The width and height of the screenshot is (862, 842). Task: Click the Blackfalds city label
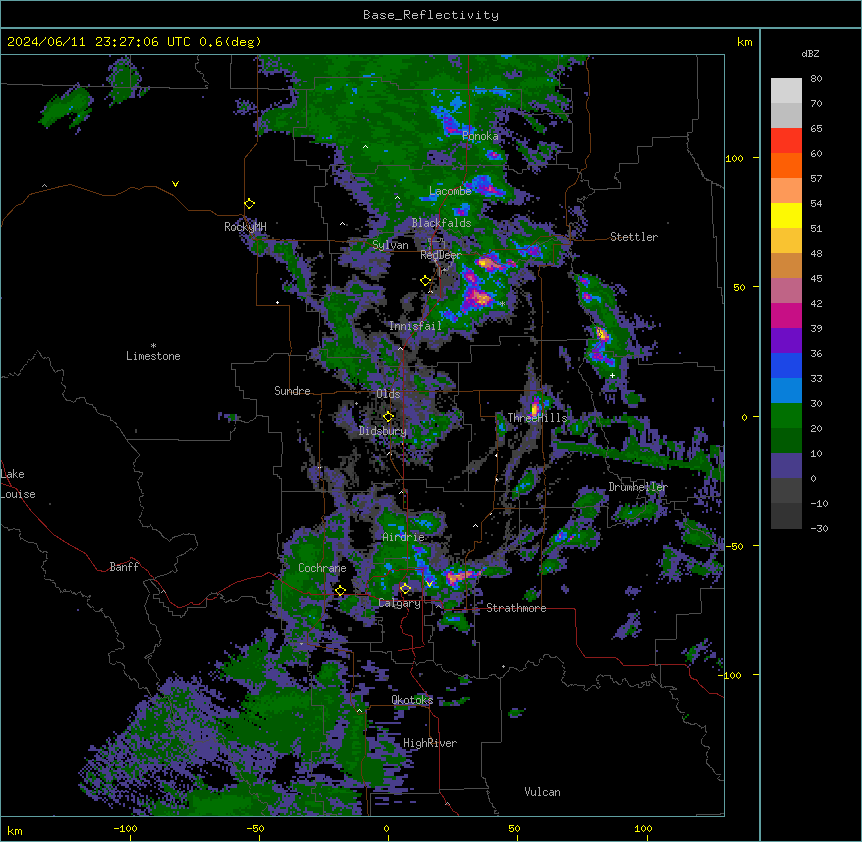441,223
